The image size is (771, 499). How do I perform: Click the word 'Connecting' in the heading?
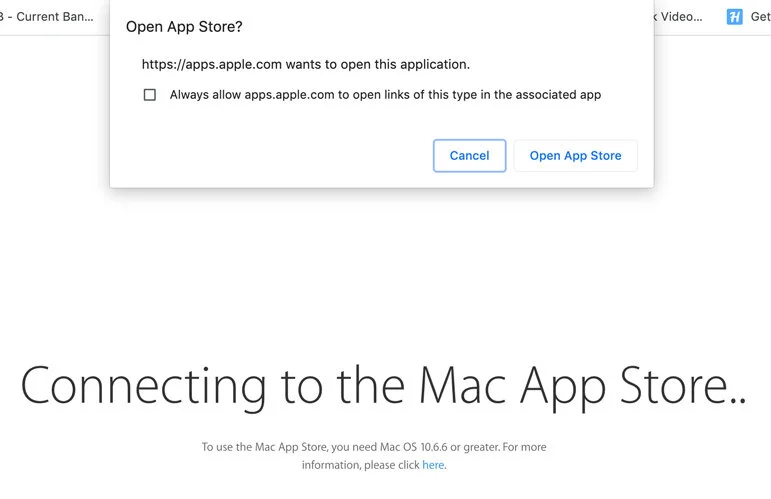click(x=143, y=388)
